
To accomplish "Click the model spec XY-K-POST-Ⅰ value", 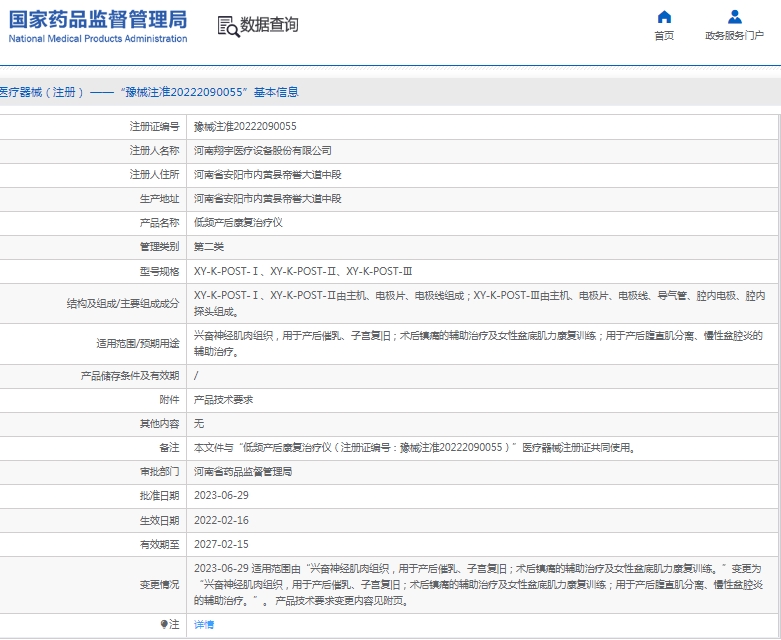I will coord(226,271).
